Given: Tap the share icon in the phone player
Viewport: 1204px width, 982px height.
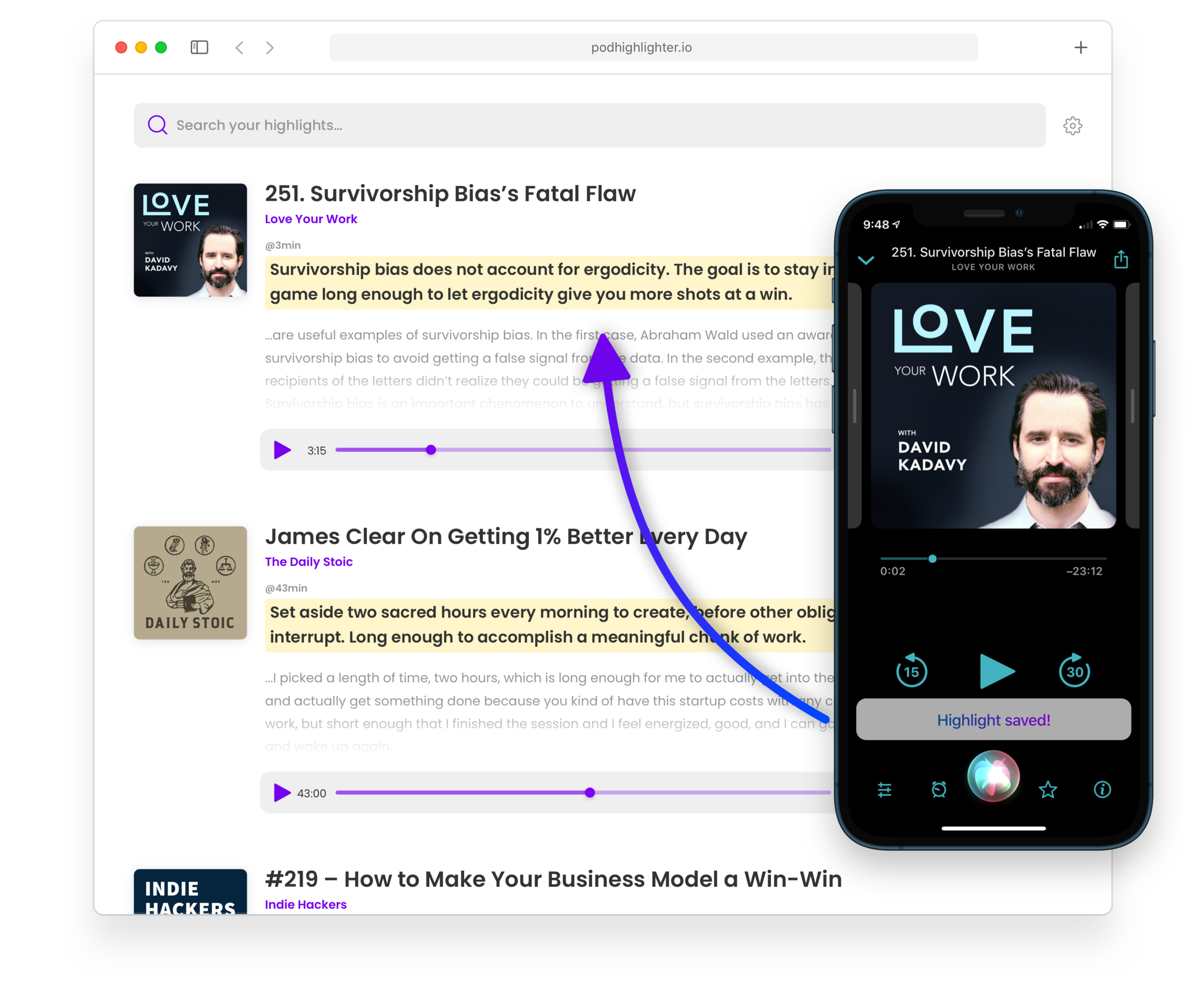Looking at the screenshot, I should point(1120,259).
